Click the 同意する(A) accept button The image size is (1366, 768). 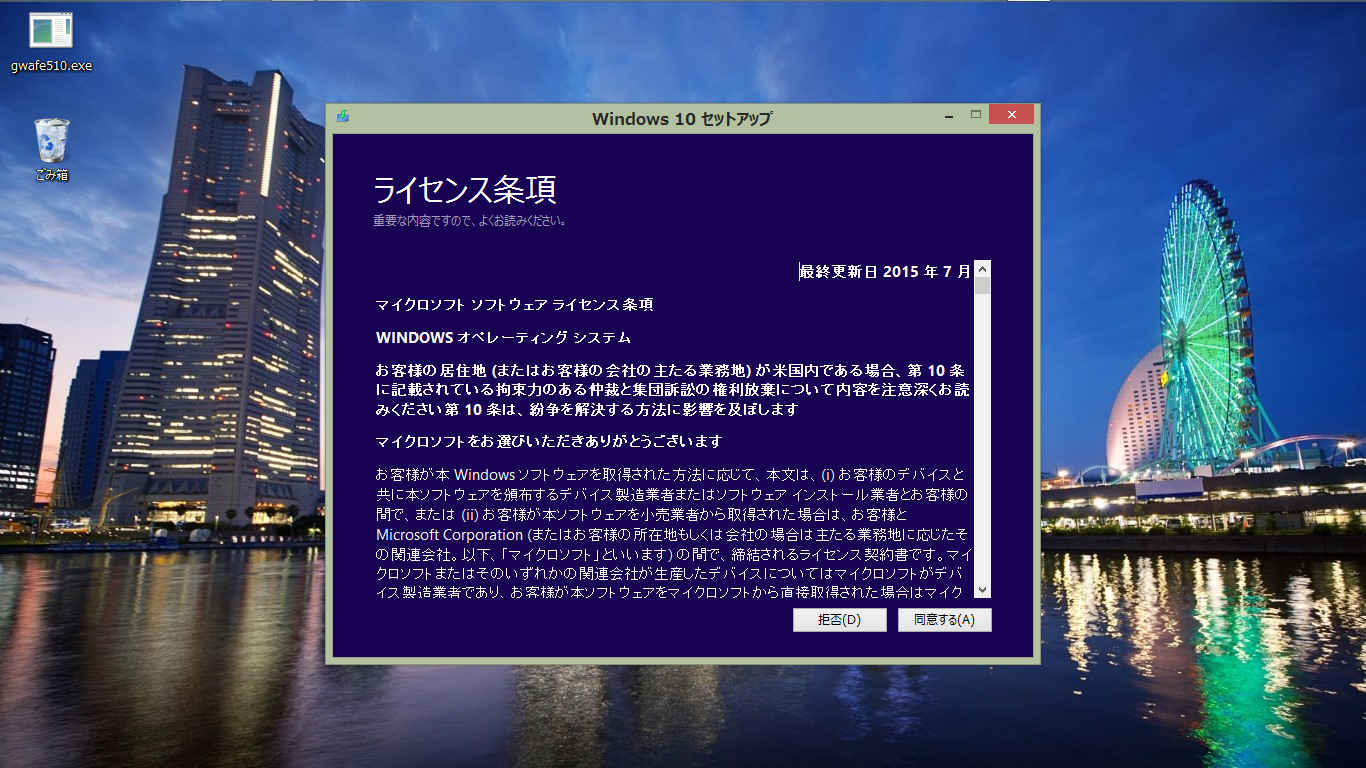point(944,620)
